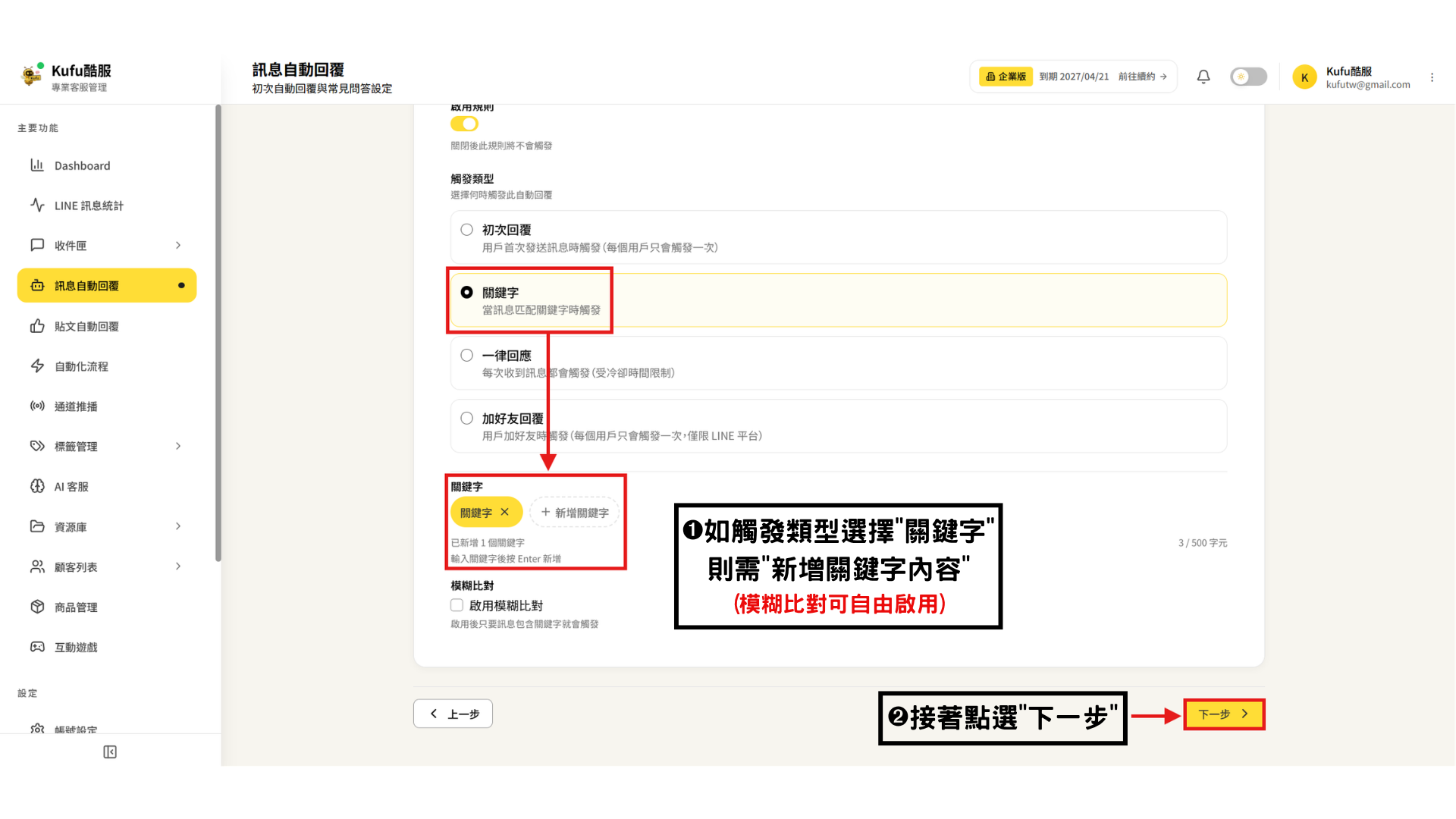Select the 關鍵字 trigger radio option

click(467, 293)
